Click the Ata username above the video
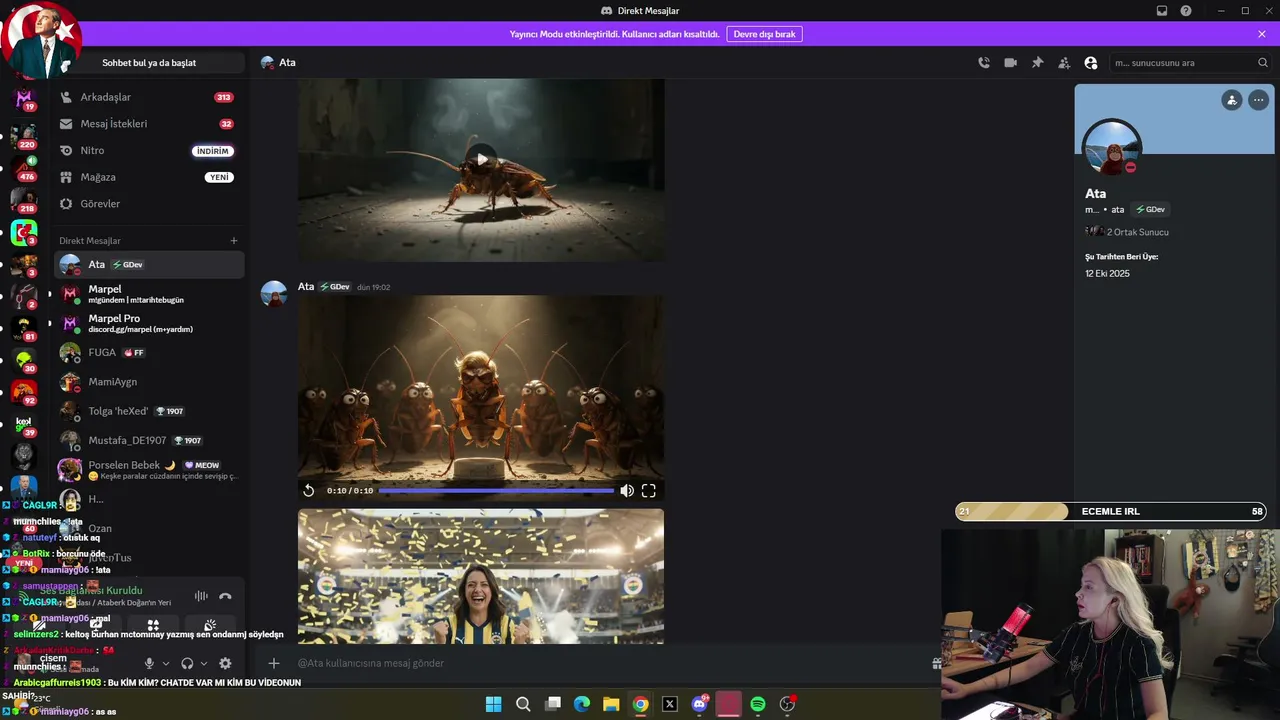Viewport: 1280px width, 720px height. click(x=306, y=287)
